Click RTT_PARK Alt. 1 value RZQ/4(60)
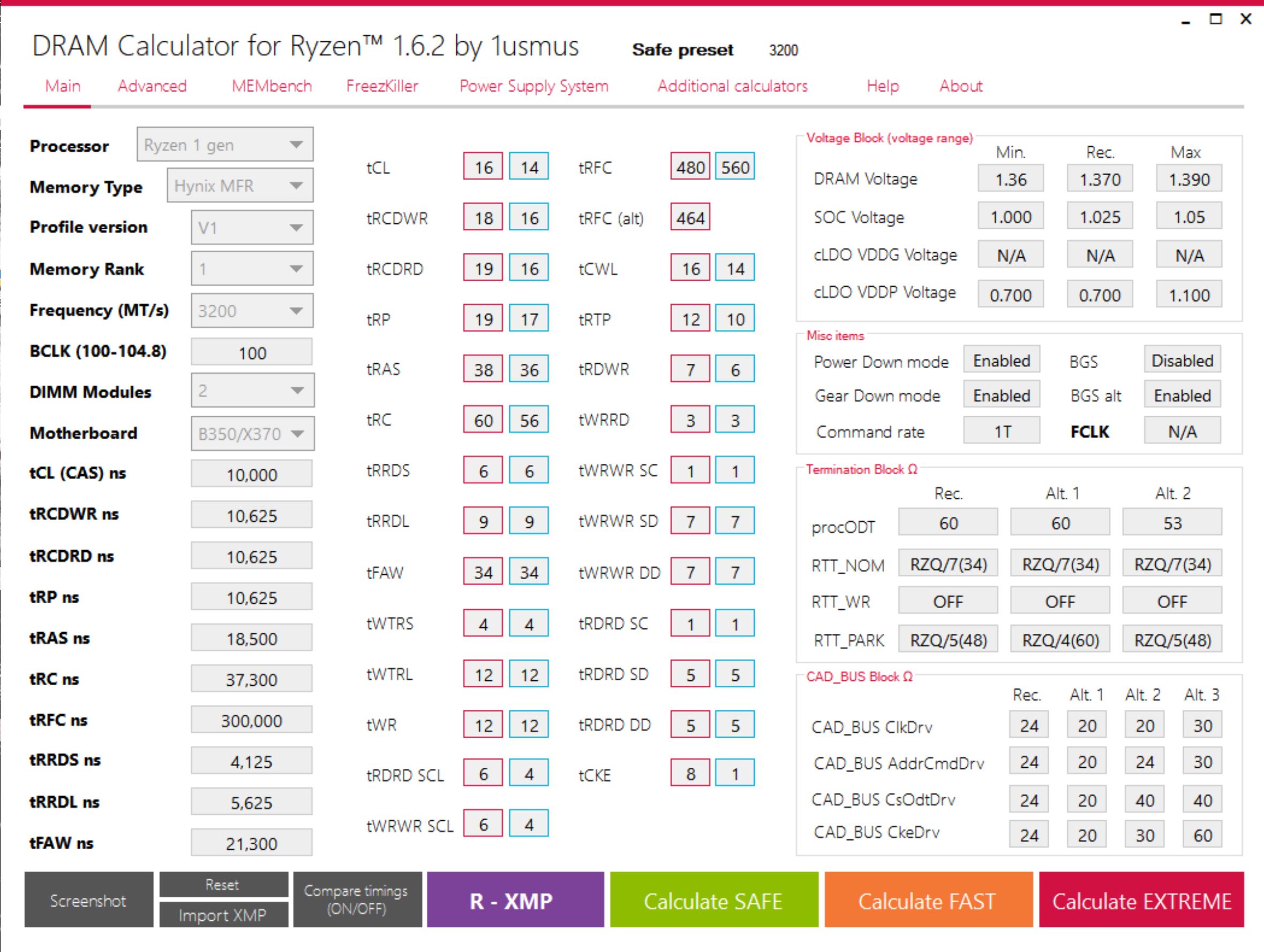Image resolution: width=1264 pixels, height=952 pixels. coord(1060,639)
